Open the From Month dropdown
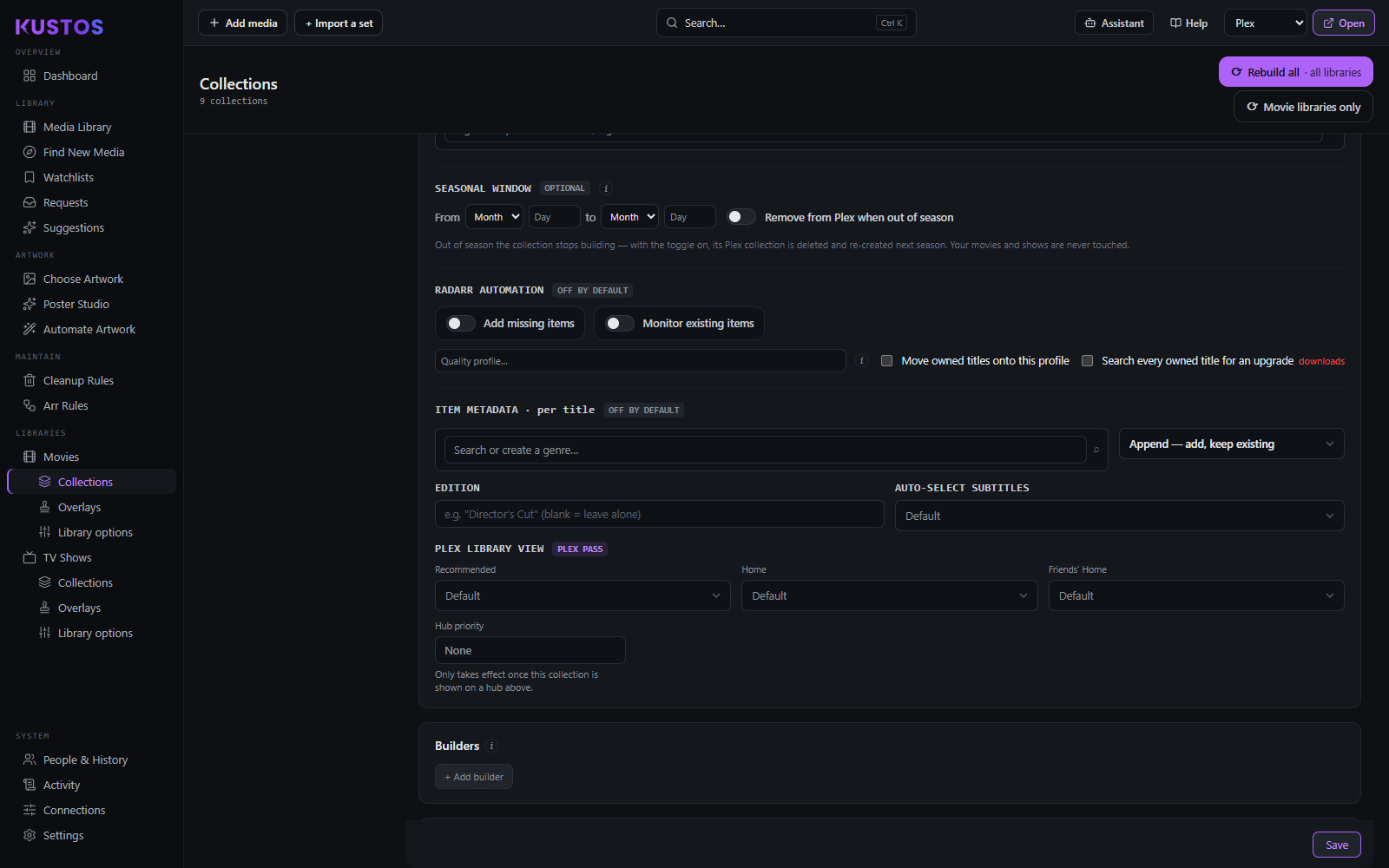1389x868 pixels. click(x=494, y=217)
